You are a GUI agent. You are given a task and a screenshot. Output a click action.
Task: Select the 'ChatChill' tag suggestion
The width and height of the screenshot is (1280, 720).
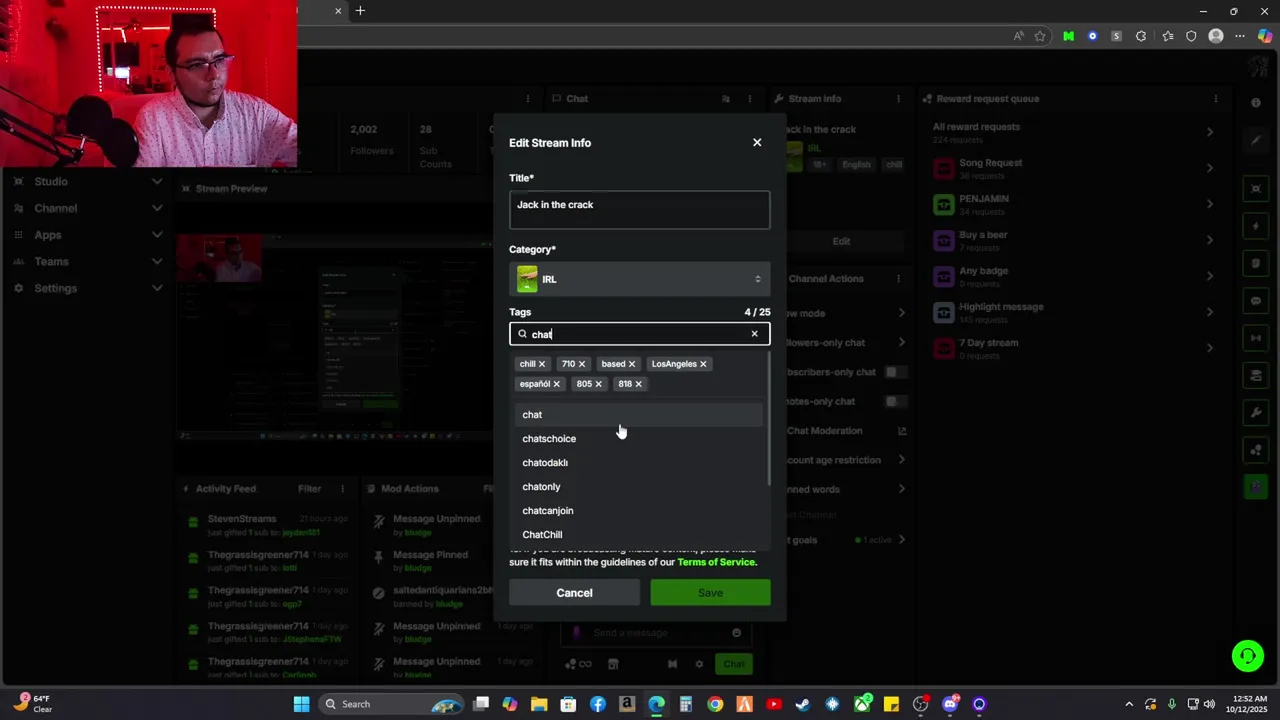point(640,535)
